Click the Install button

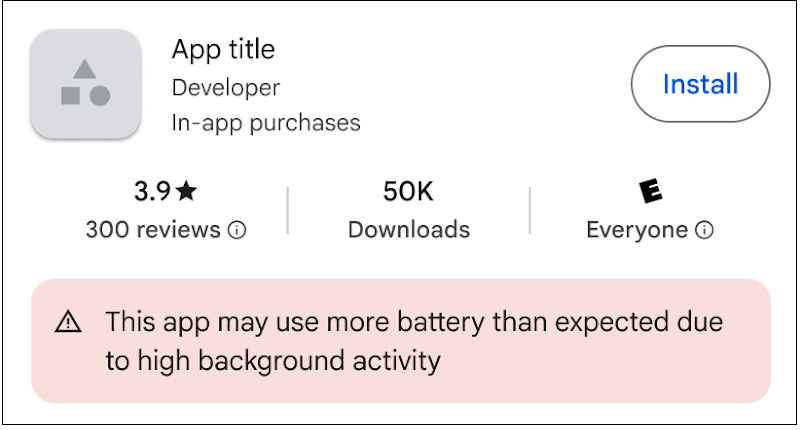tap(700, 84)
